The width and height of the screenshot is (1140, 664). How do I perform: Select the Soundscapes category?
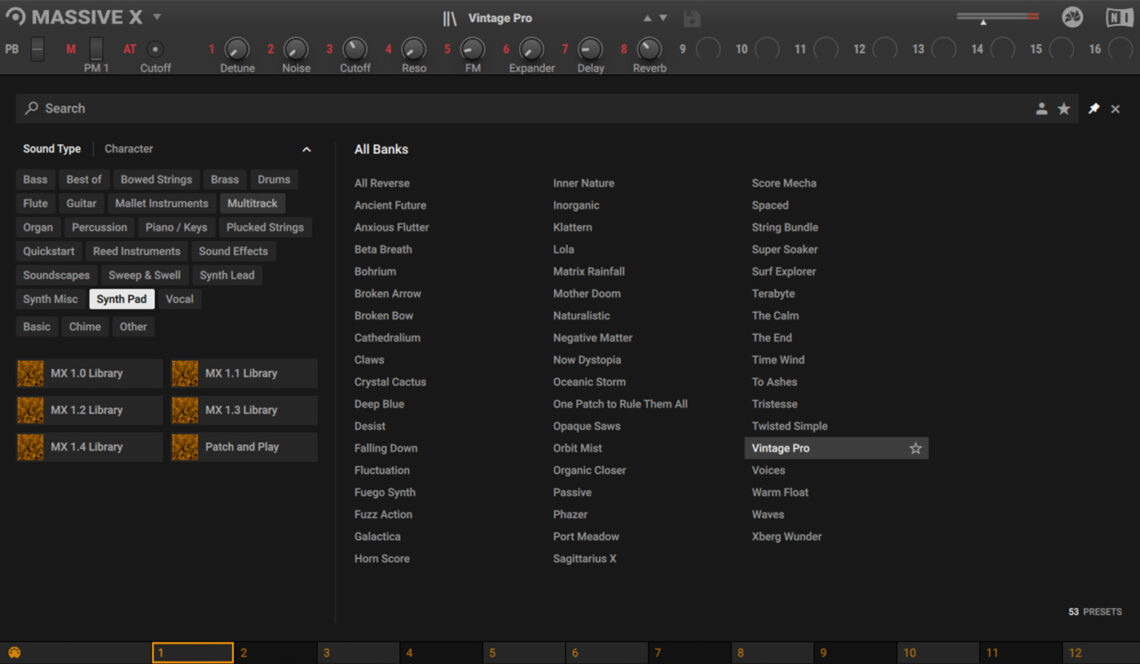55,274
